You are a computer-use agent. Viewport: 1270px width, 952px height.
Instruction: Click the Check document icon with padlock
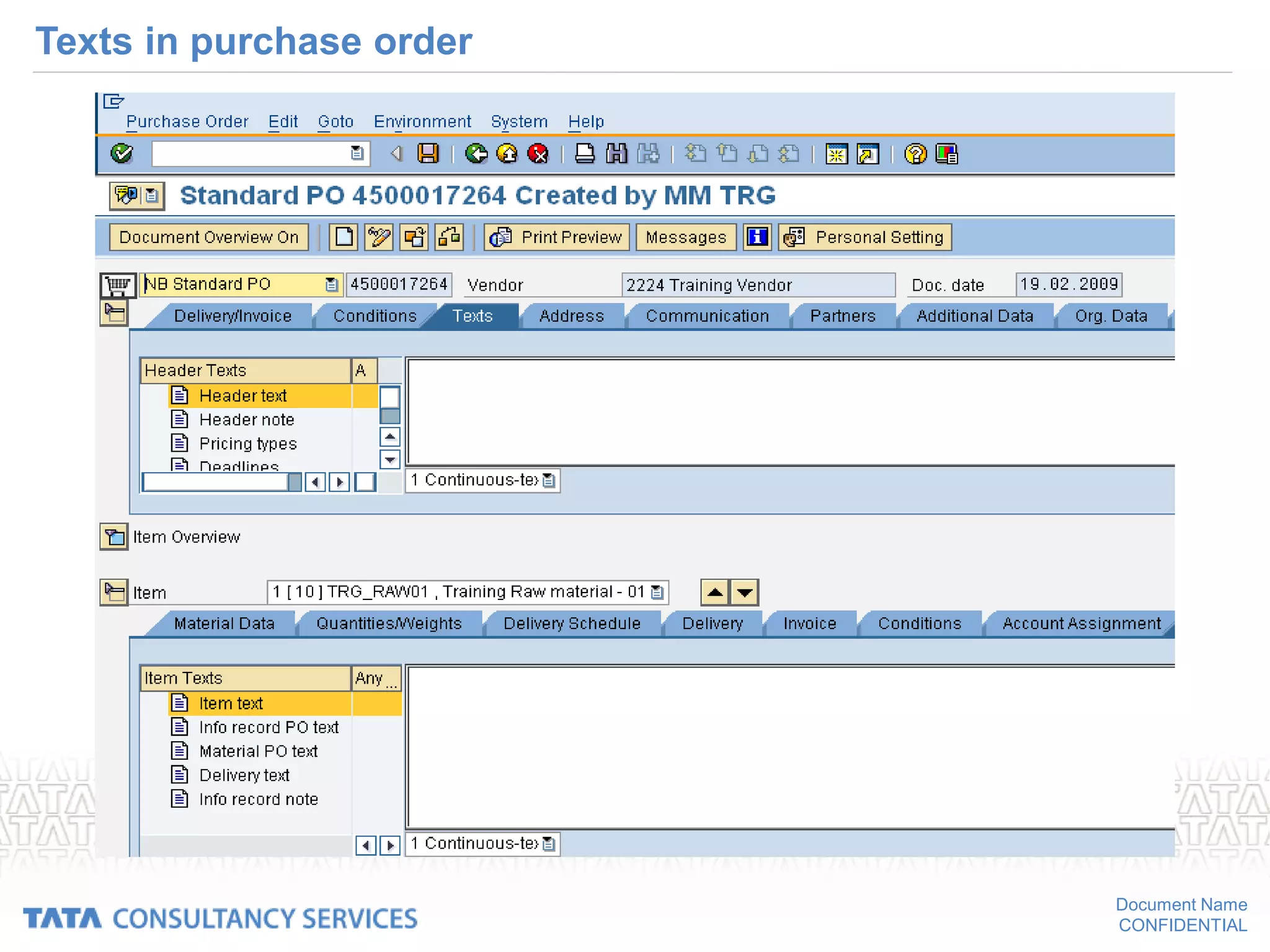(x=450, y=237)
